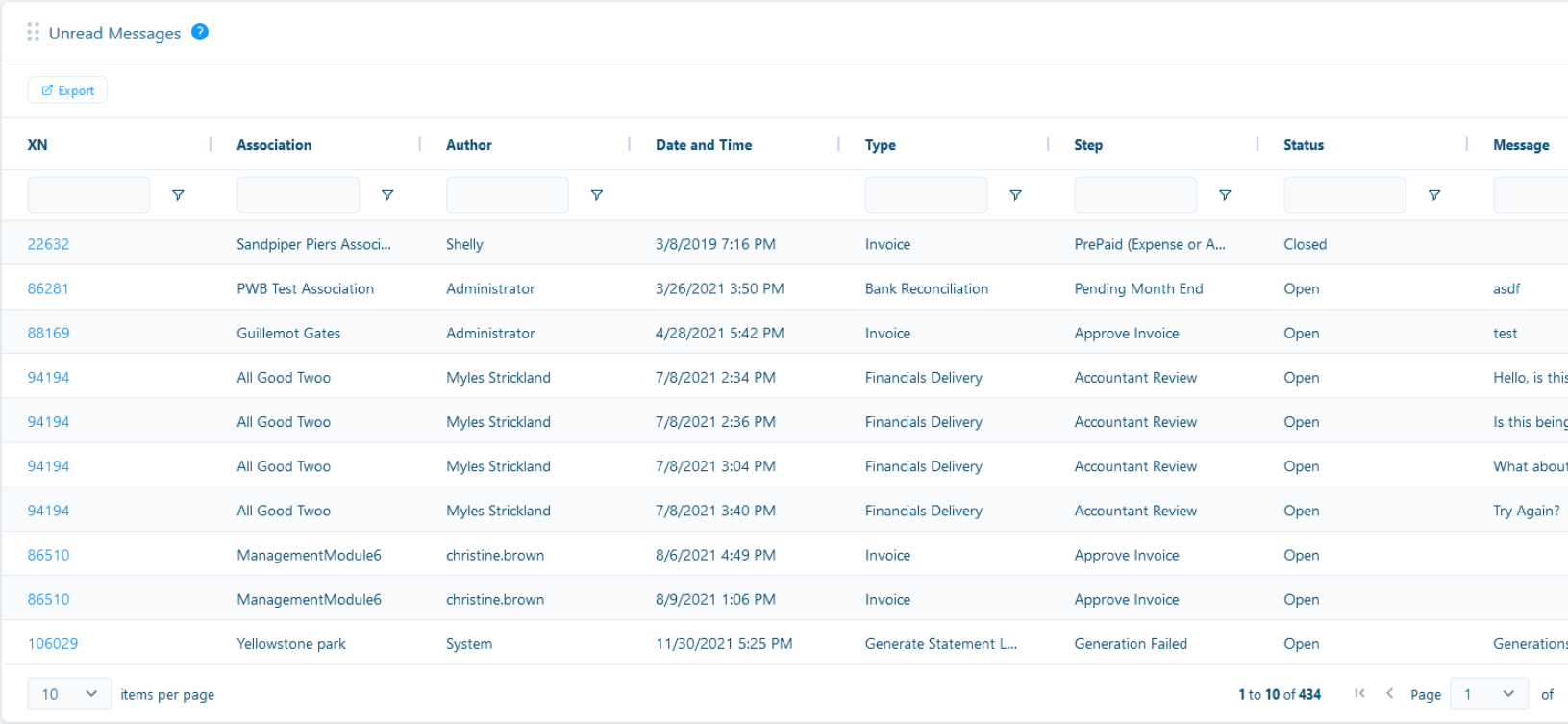Sort by the Message column header
1568x724 pixels.
[x=1521, y=145]
